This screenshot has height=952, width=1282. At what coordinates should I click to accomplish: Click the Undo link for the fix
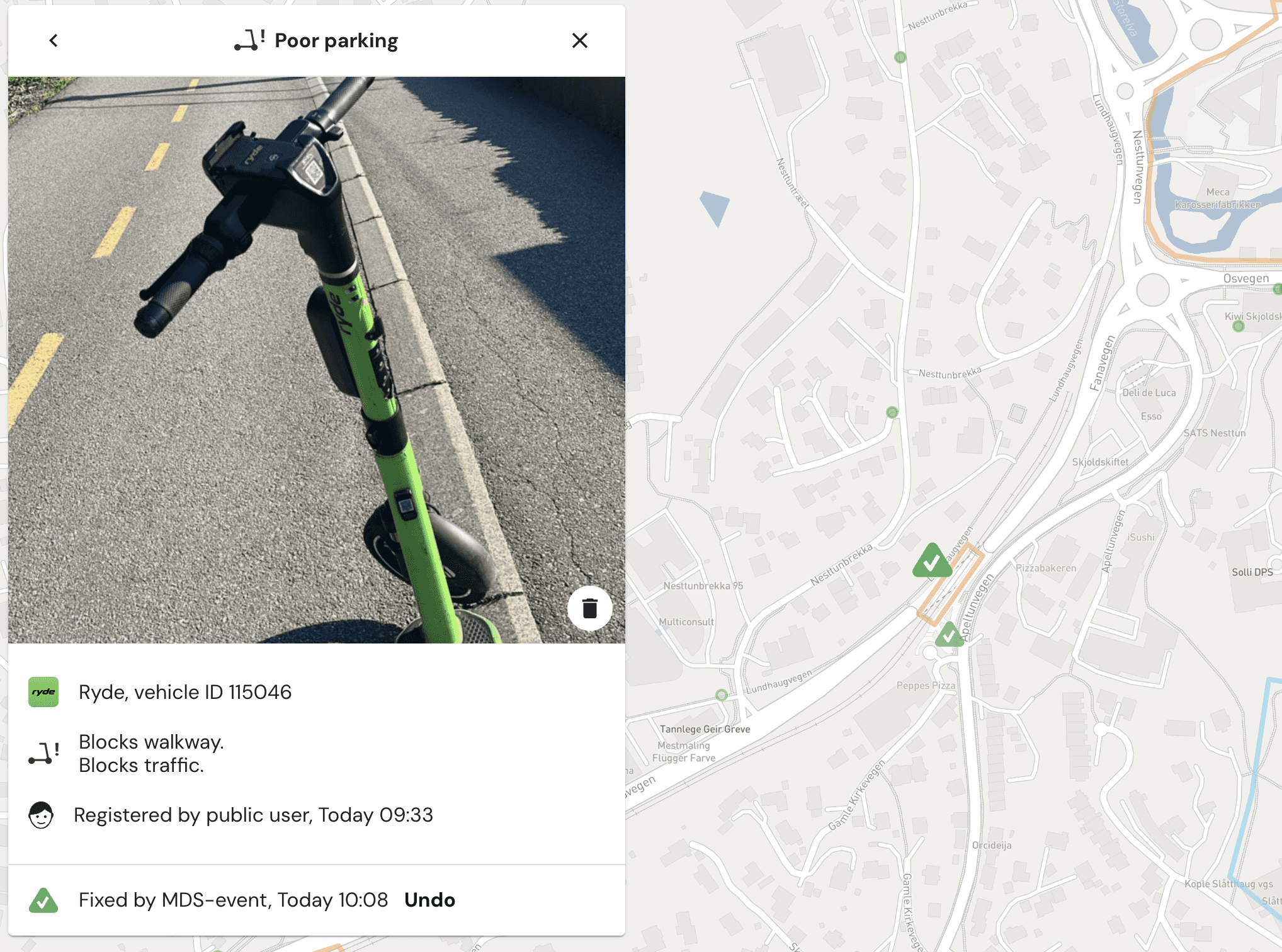click(x=429, y=900)
